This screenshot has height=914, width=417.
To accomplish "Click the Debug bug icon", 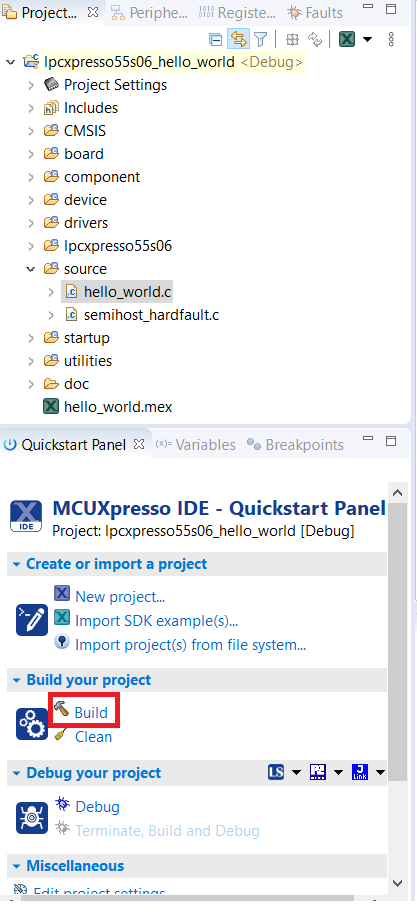I will point(62,804).
